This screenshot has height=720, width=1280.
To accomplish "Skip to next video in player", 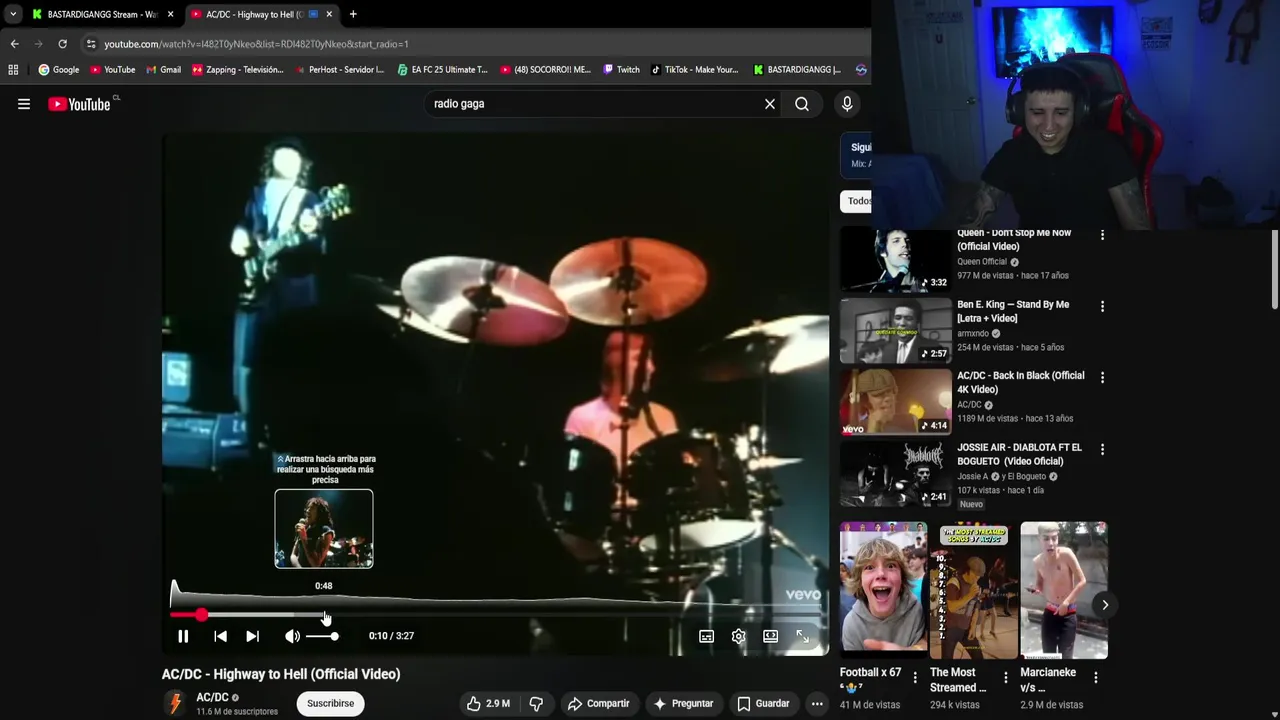I will click(252, 636).
